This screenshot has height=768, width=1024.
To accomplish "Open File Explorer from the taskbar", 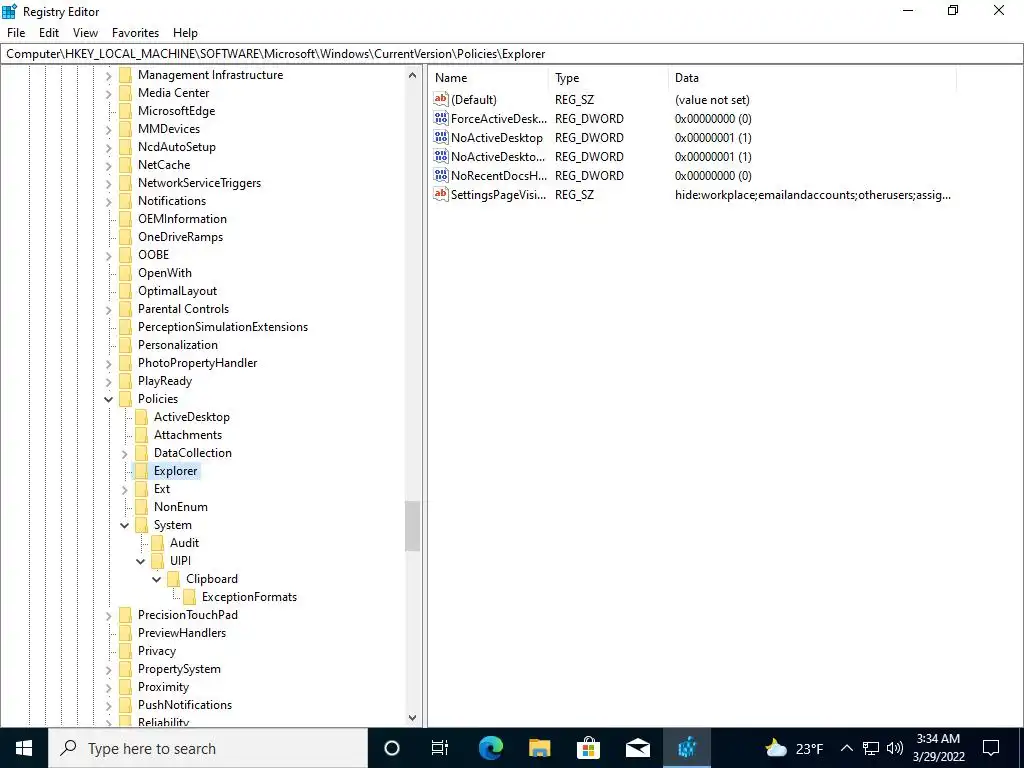I will click(539, 748).
